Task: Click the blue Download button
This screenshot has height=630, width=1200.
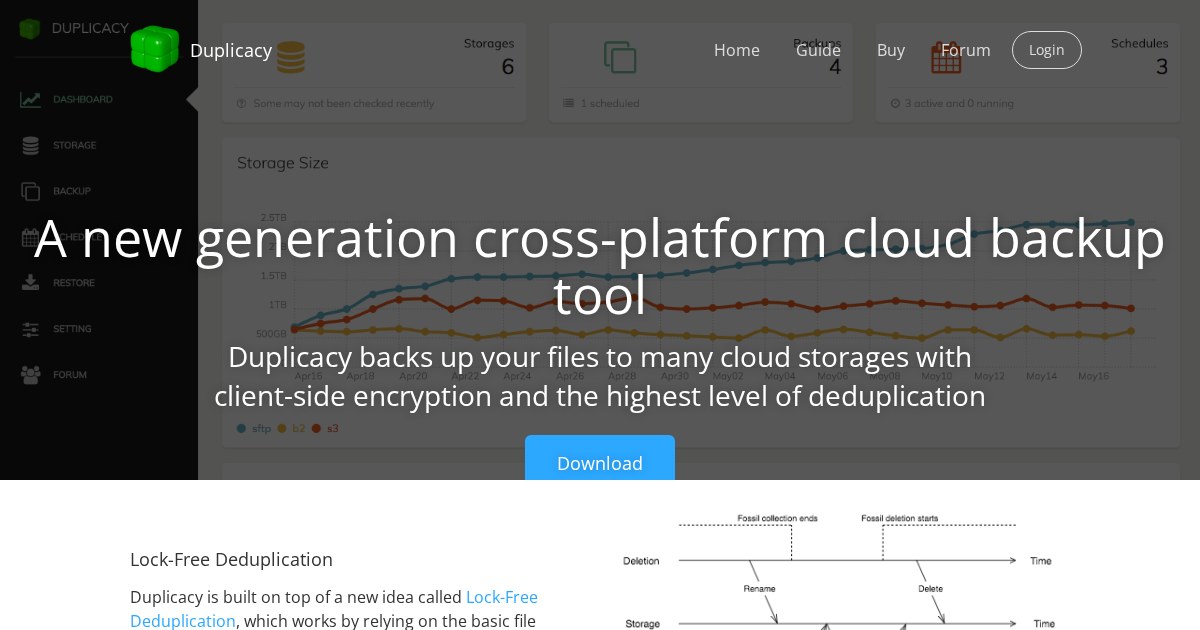Action: (x=600, y=458)
